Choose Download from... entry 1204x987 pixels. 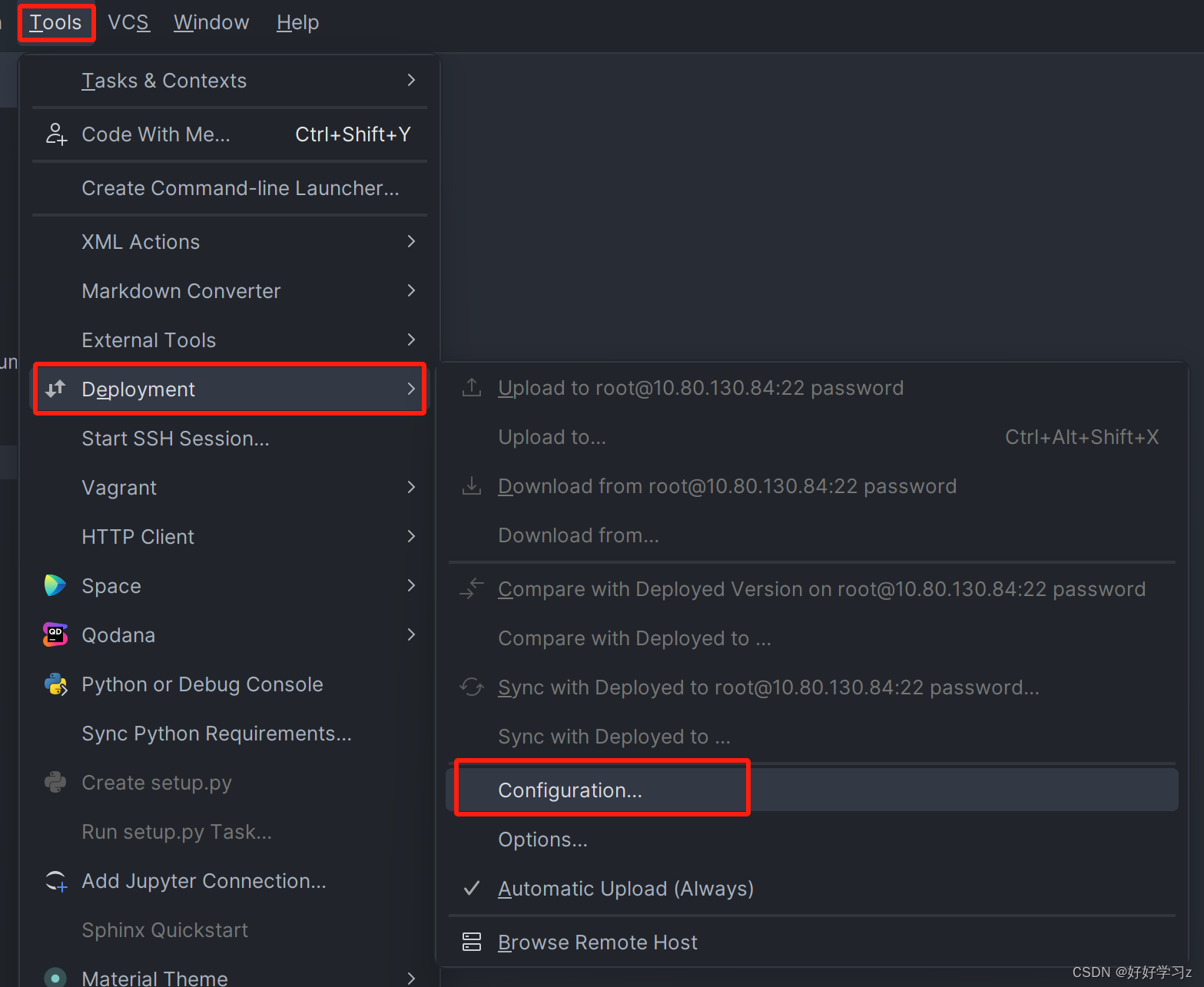point(812,535)
